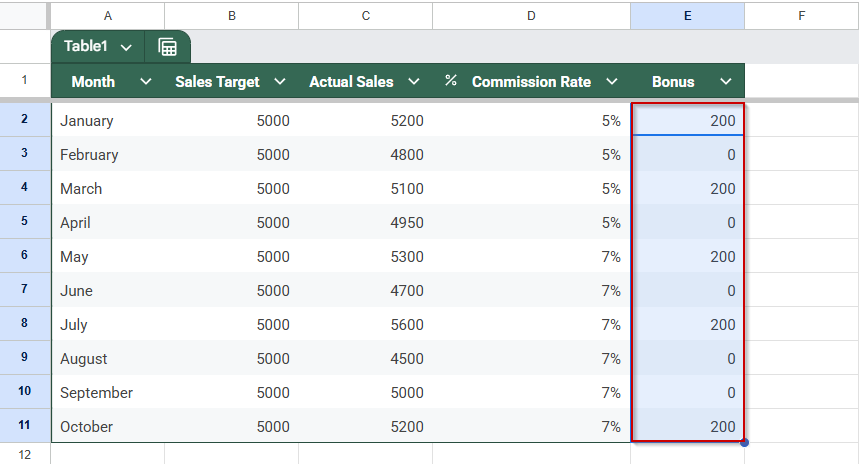The height and width of the screenshot is (464, 859).
Task: Select January's sales target 5000 cell
Action: (232, 120)
